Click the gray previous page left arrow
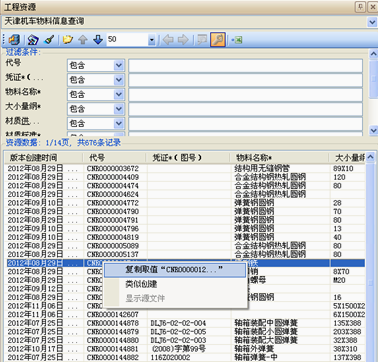The image size is (378, 362). click(x=168, y=40)
